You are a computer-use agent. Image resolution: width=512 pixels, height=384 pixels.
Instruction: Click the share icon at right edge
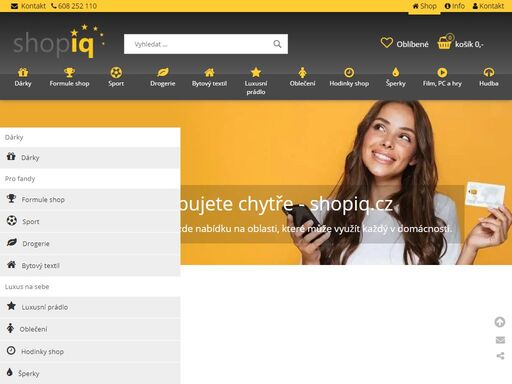[500, 356]
